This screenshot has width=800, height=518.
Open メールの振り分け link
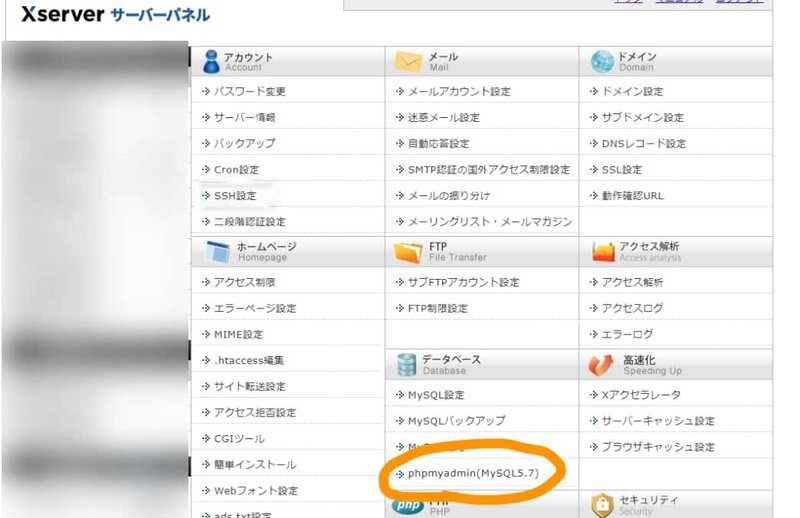click(x=449, y=195)
